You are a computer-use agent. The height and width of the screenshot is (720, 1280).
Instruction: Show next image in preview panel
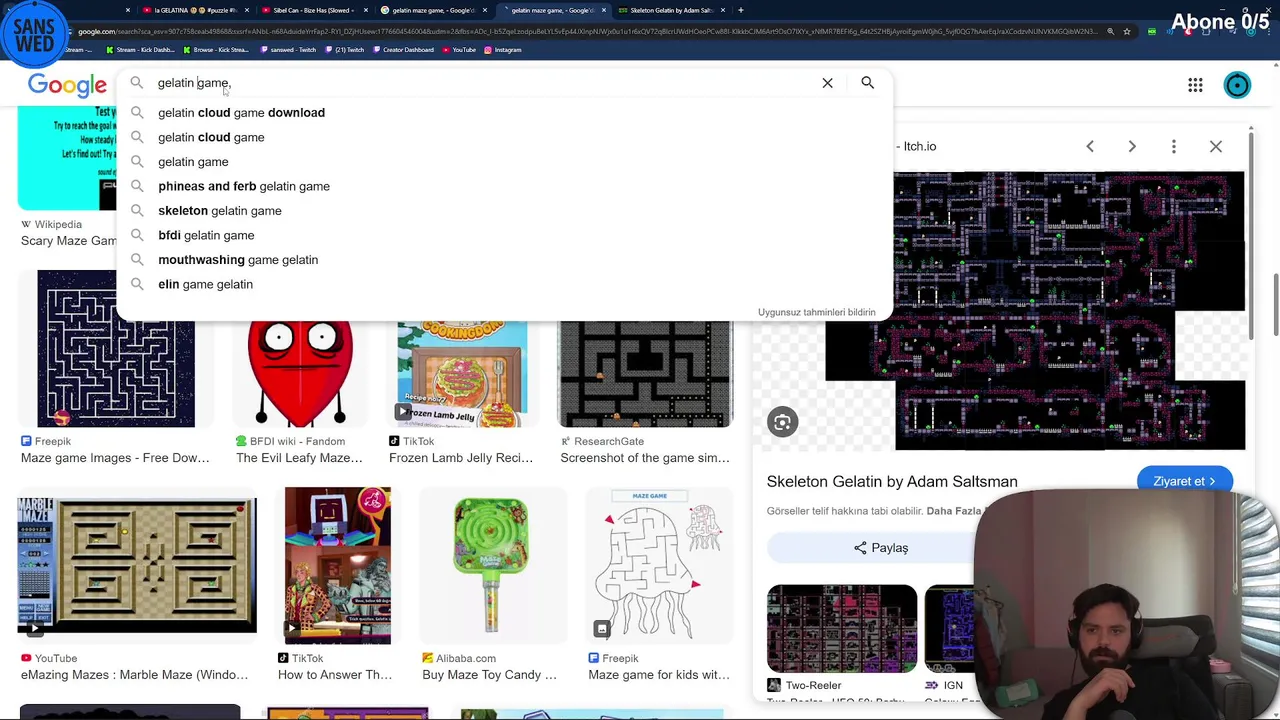pos(1132,146)
